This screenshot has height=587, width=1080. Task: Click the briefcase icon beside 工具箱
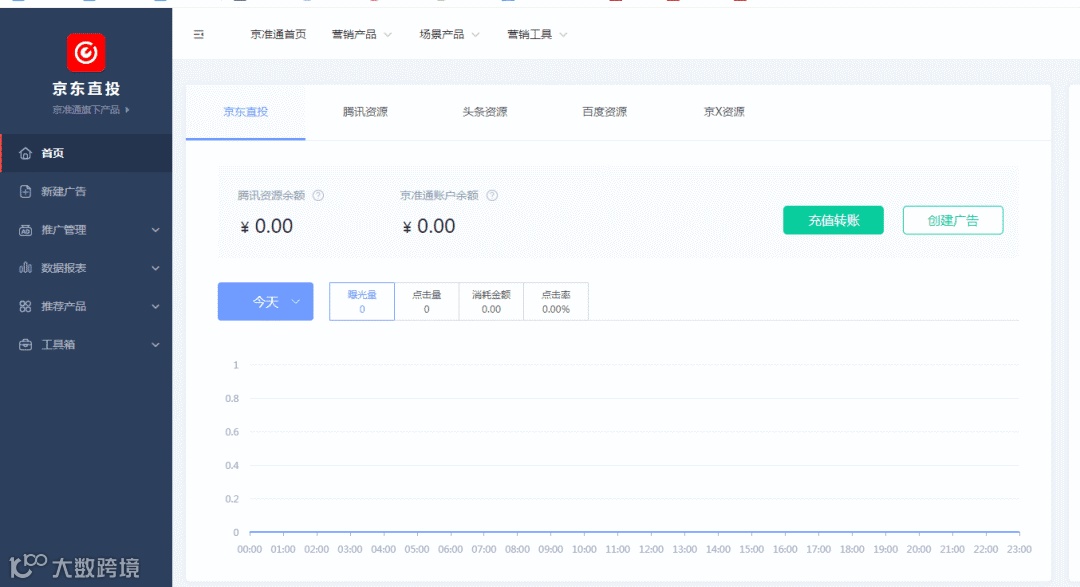(x=25, y=344)
